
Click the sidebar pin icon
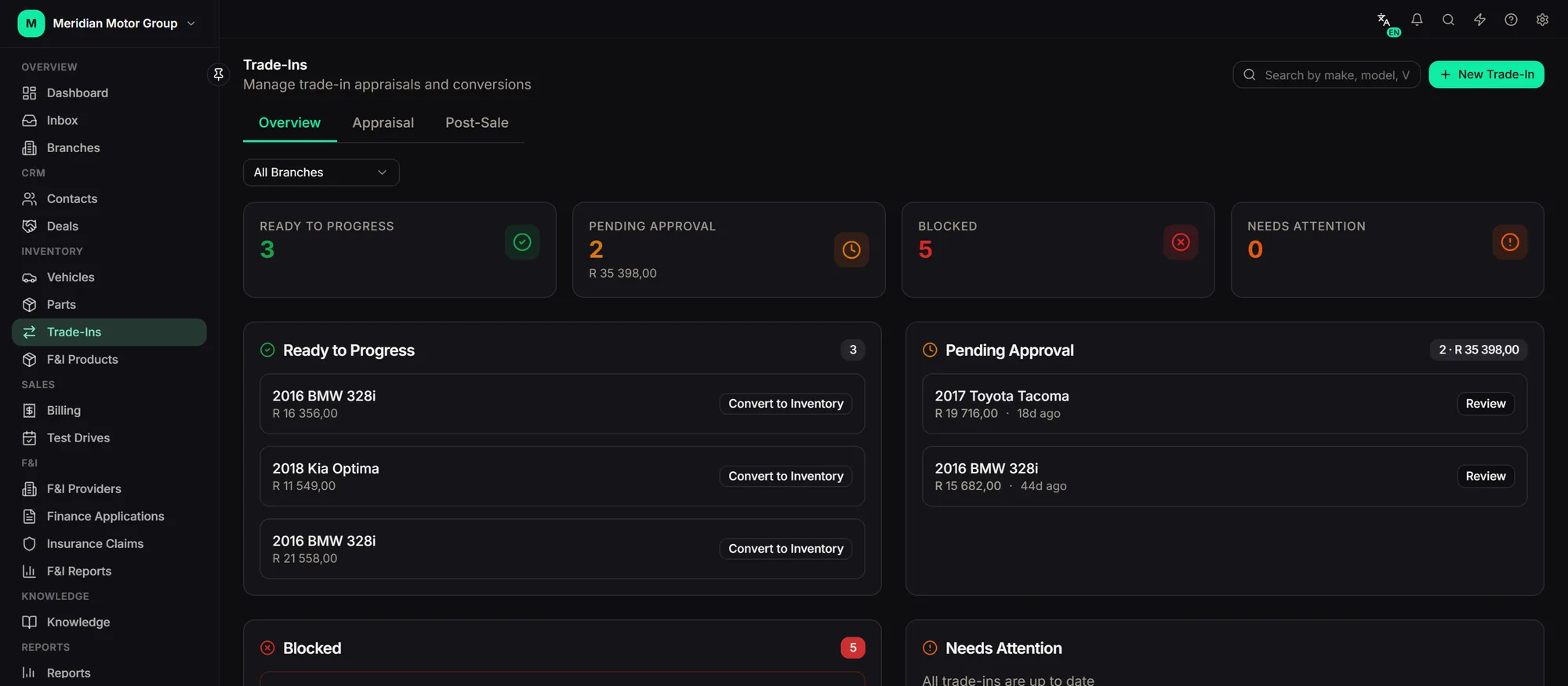(218, 74)
